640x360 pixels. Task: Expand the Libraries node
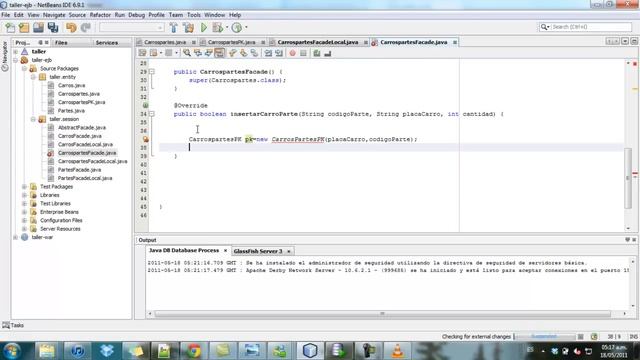pyautogui.click(x=24, y=195)
